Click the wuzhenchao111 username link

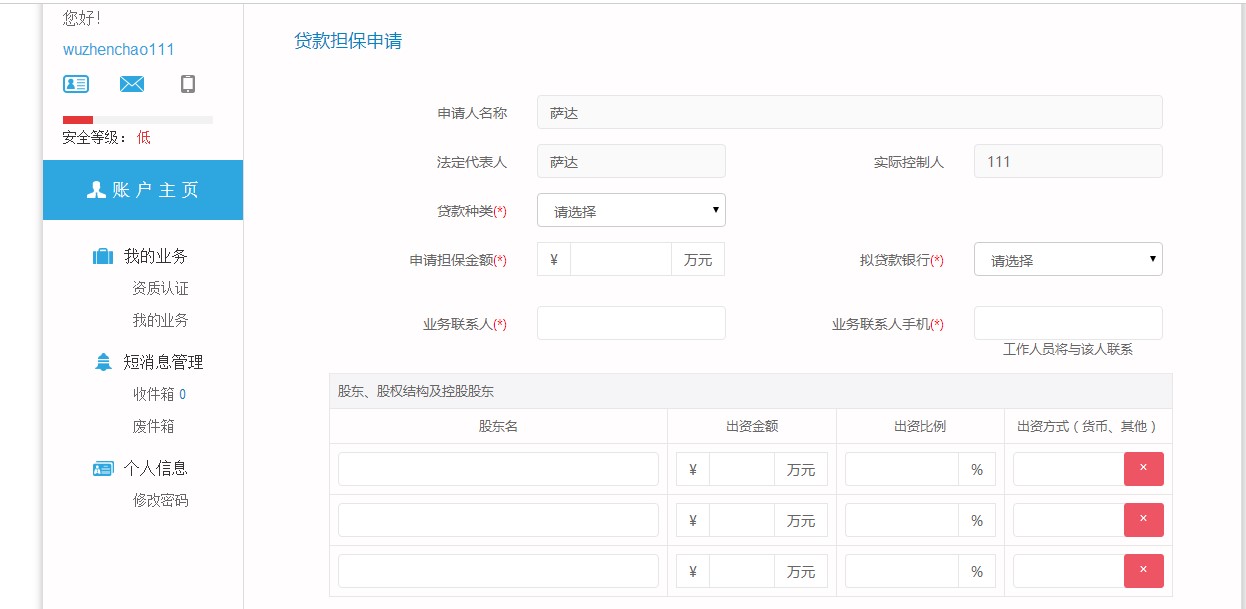pyautogui.click(x=119, y=50)
